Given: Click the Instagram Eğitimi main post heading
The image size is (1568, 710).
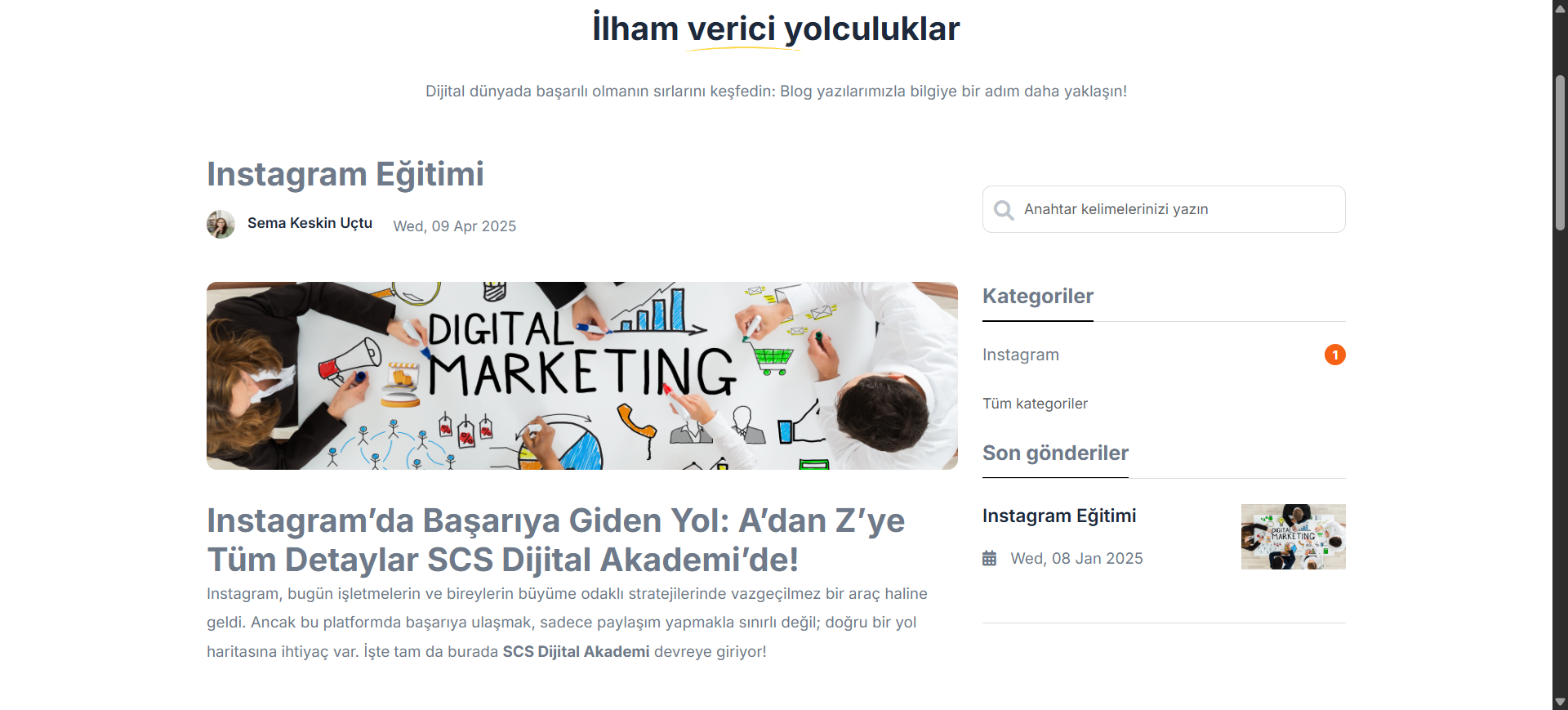Looking at the screenshot, I should pyautogui.click(x=345, y=174).
